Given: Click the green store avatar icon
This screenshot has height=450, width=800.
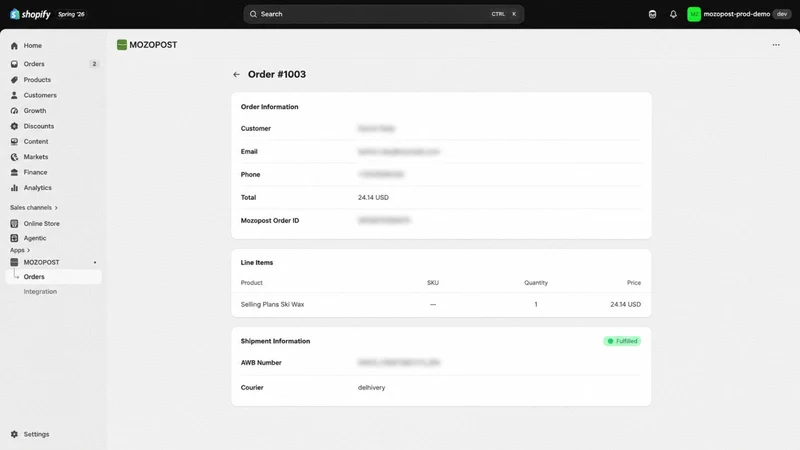Looking at the screenshot, I should coord(694,14).
